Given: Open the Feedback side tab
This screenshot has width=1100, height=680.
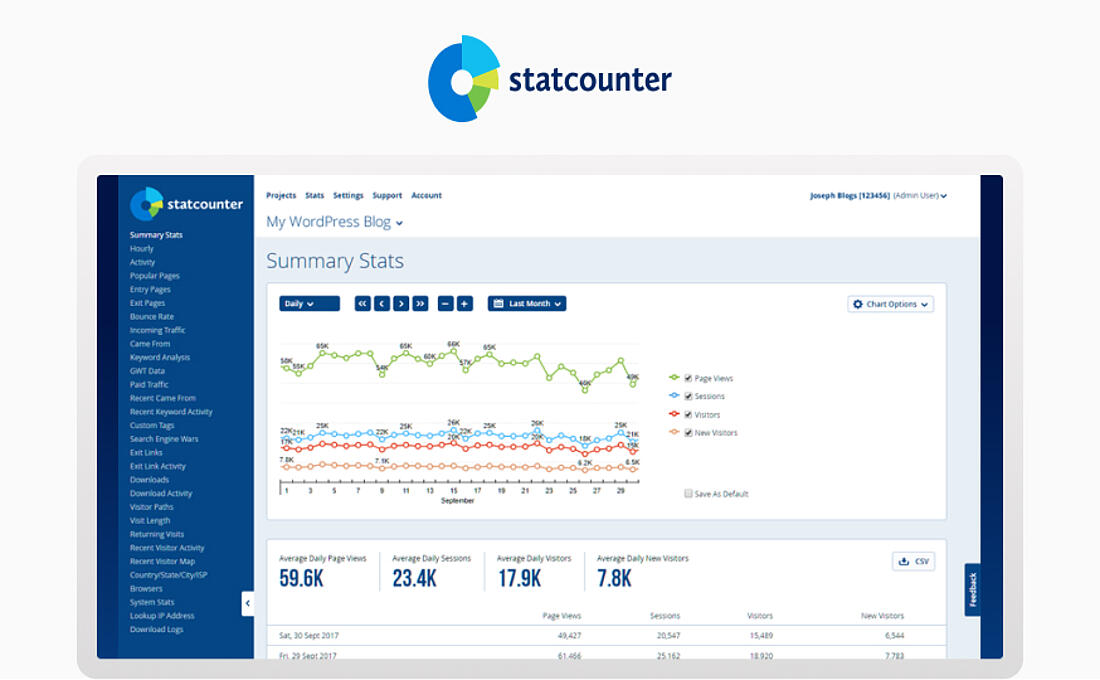Looking at the screenshot, I should pyautogui.click(x=972, y=589).
